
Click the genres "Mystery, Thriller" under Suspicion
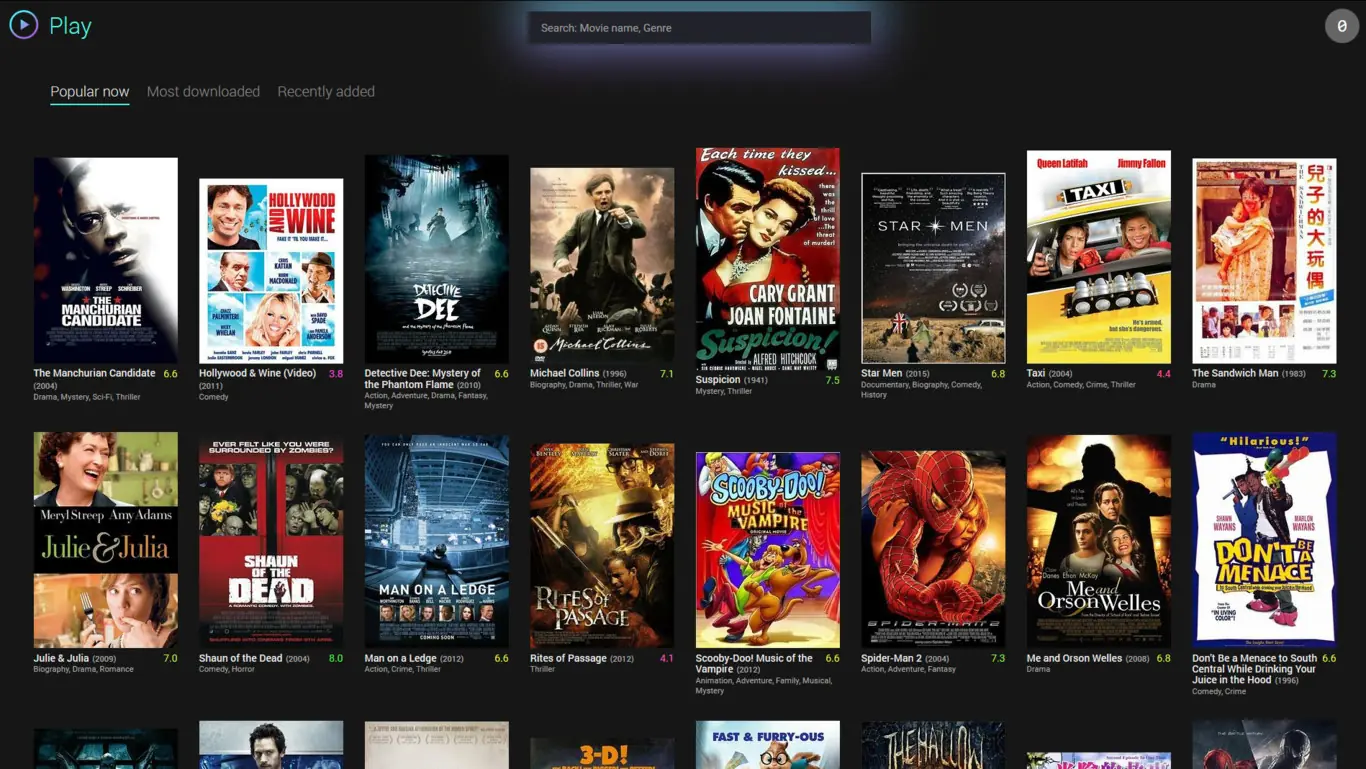pyautogui.click(x=724, y=391)
